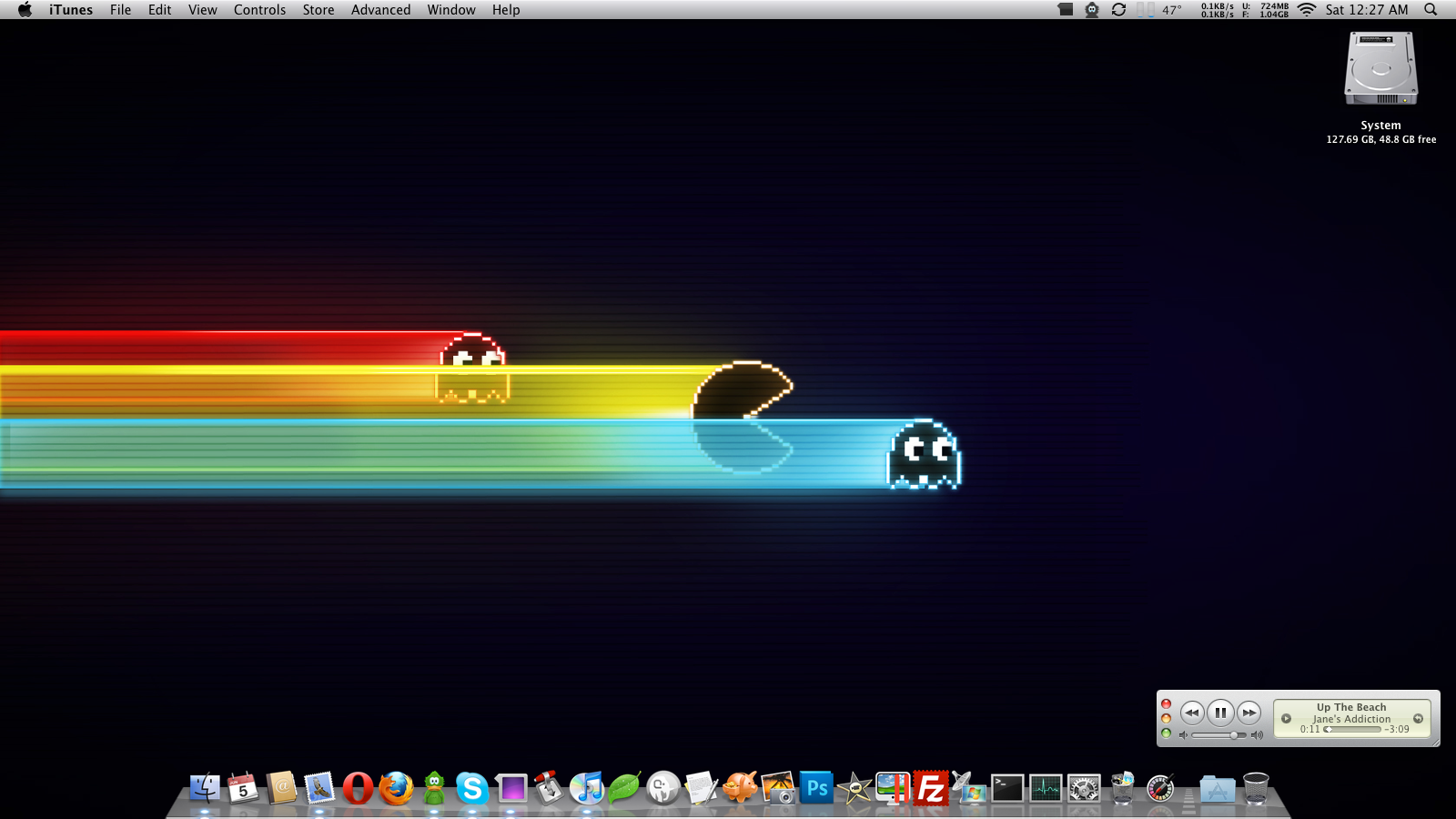Click the network speed KB/s readout

tap(1218, 10)
